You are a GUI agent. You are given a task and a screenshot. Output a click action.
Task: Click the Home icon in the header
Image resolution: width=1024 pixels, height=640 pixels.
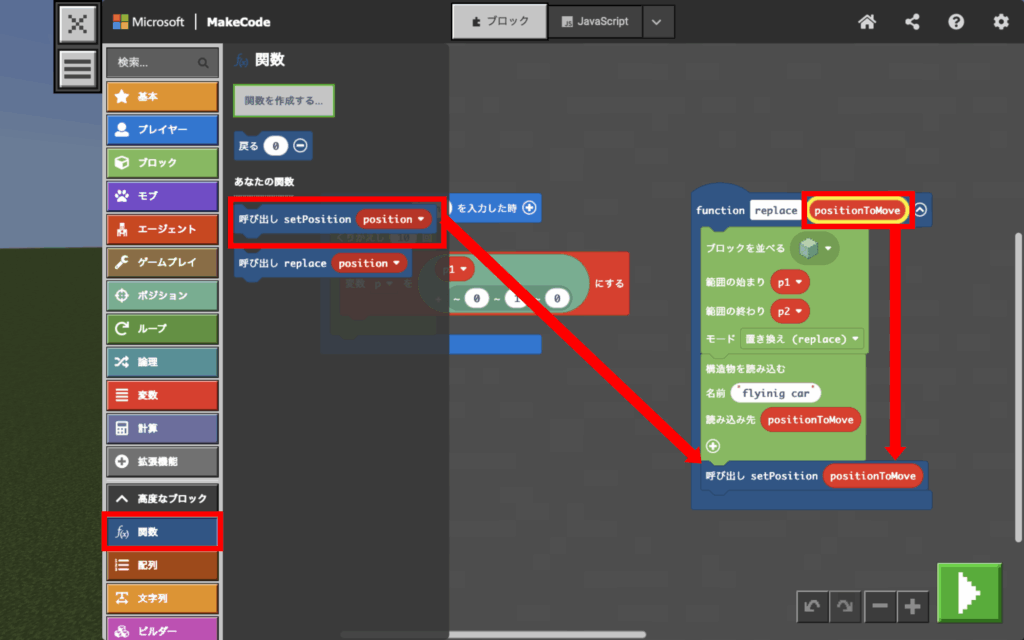[867, 22]
